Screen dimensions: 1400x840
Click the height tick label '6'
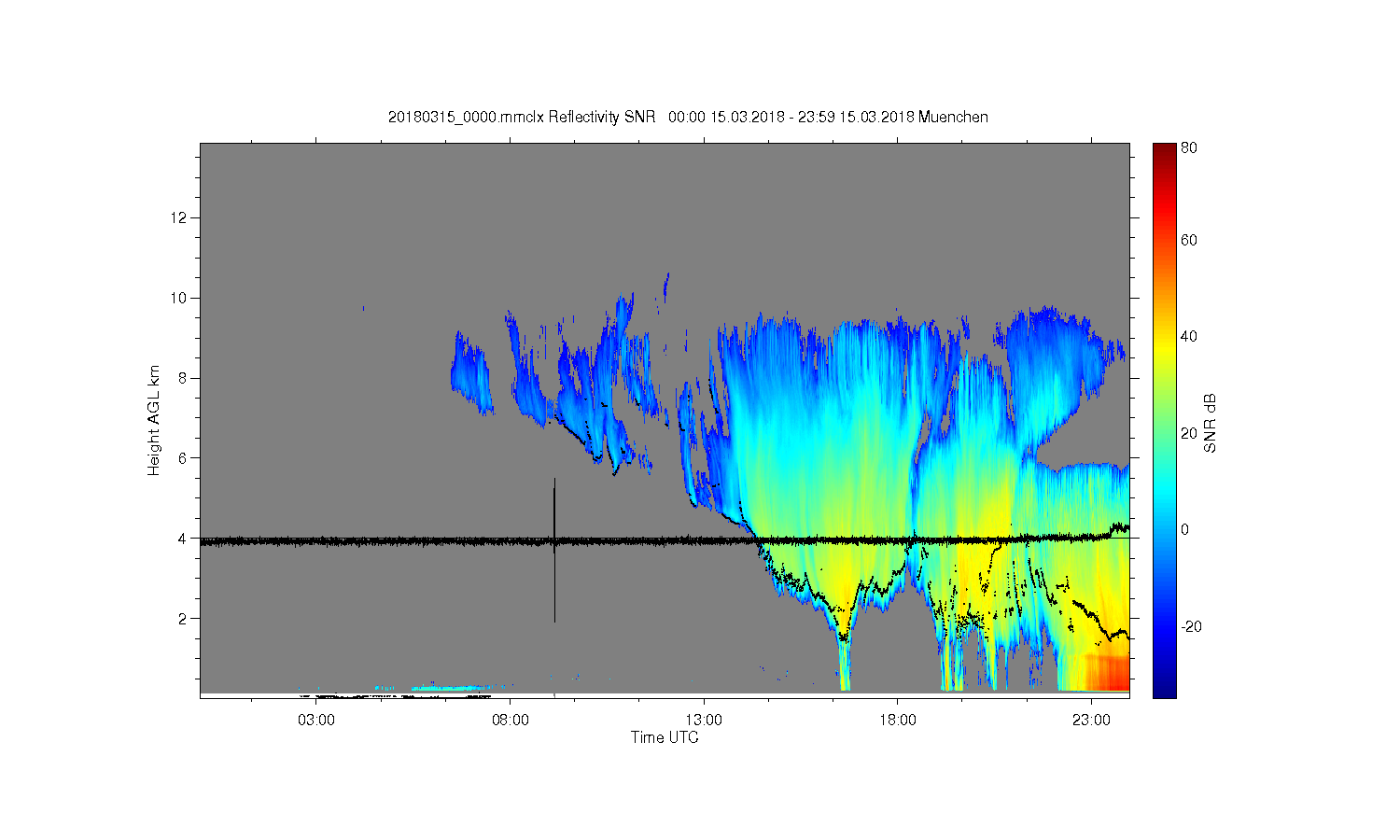tap(183, 457)
